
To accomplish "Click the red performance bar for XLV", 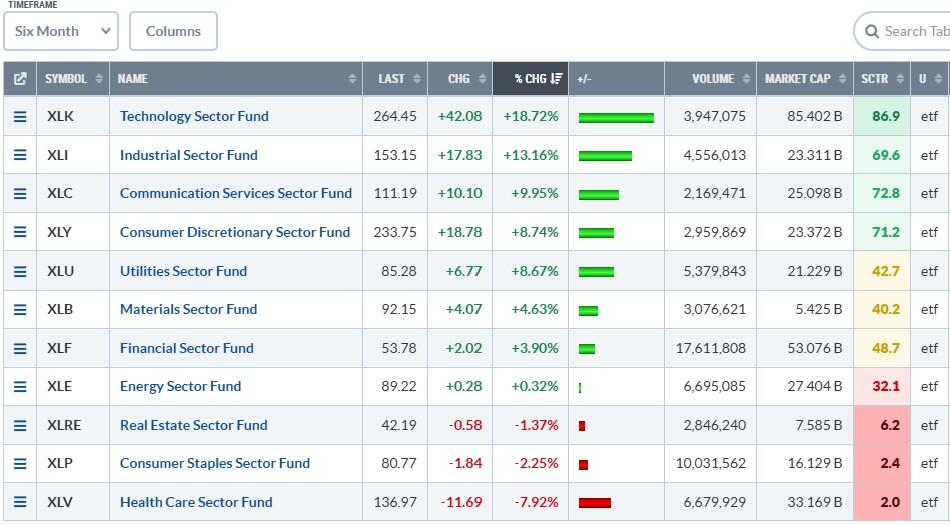I will (x=594, y=503).
